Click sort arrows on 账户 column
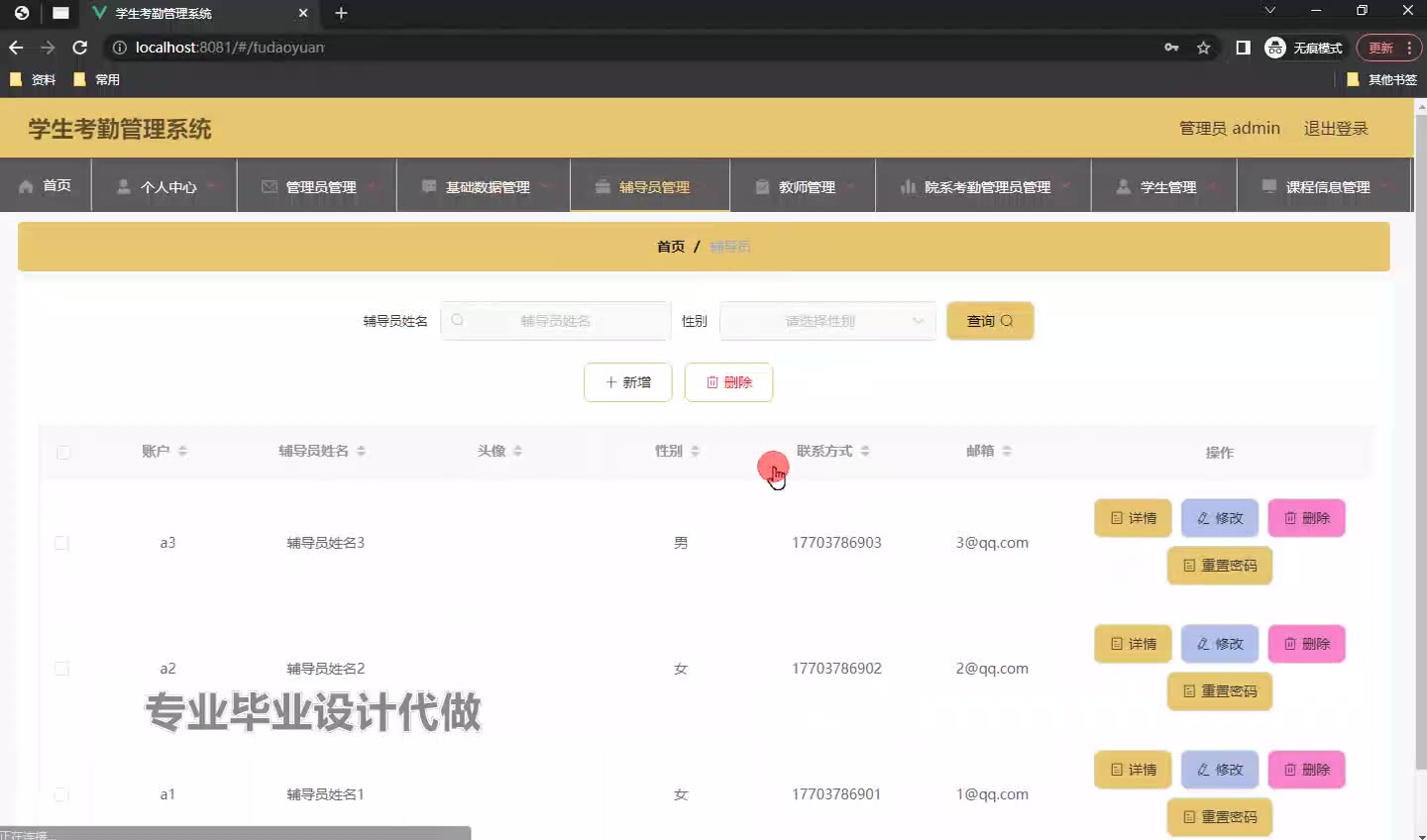The image size is (1427, 840). (182, 452)
